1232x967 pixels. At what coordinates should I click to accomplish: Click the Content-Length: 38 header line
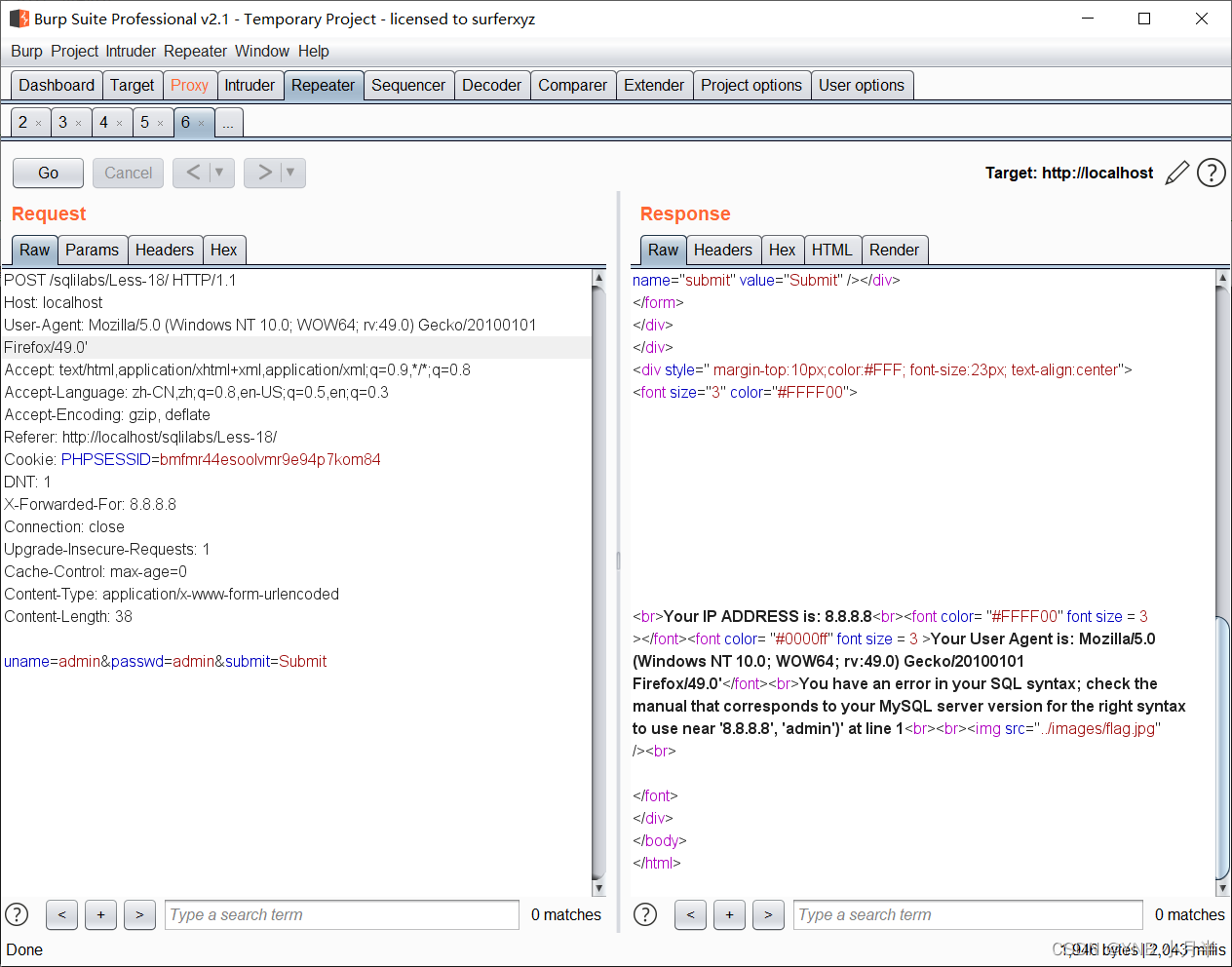pos(68,616)
